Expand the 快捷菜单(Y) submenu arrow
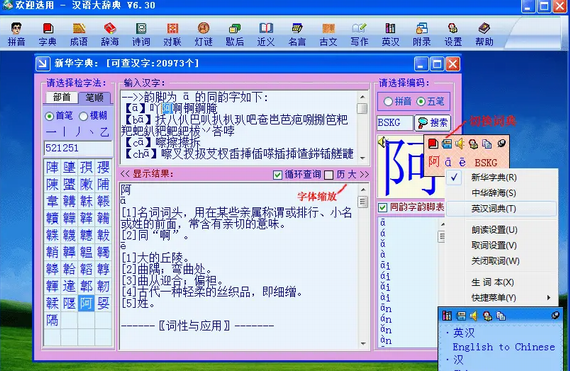This screenshot has height=371, width=570. tap(549, 298)
